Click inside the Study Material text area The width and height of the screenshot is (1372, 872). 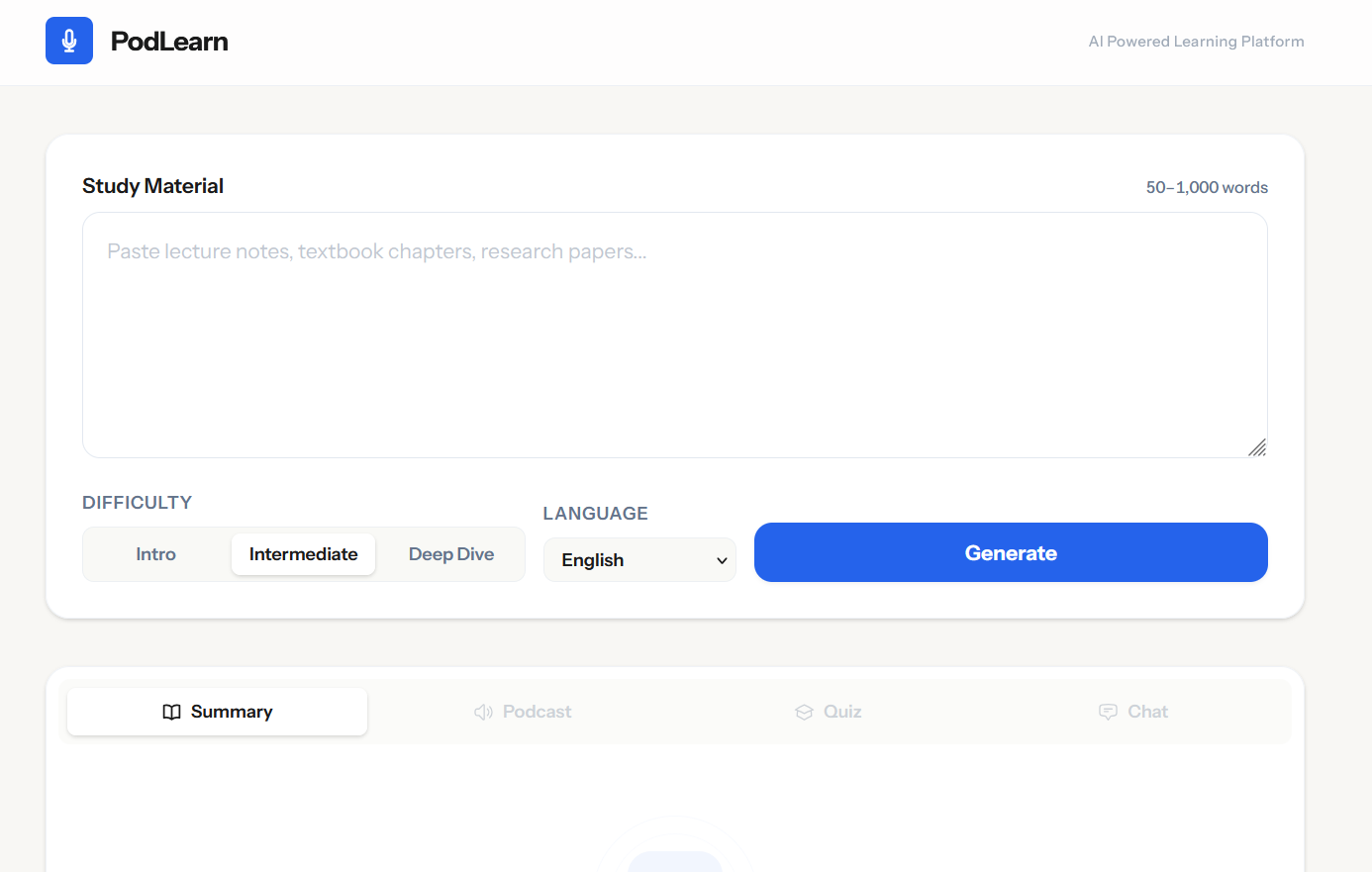pos(674,335)
